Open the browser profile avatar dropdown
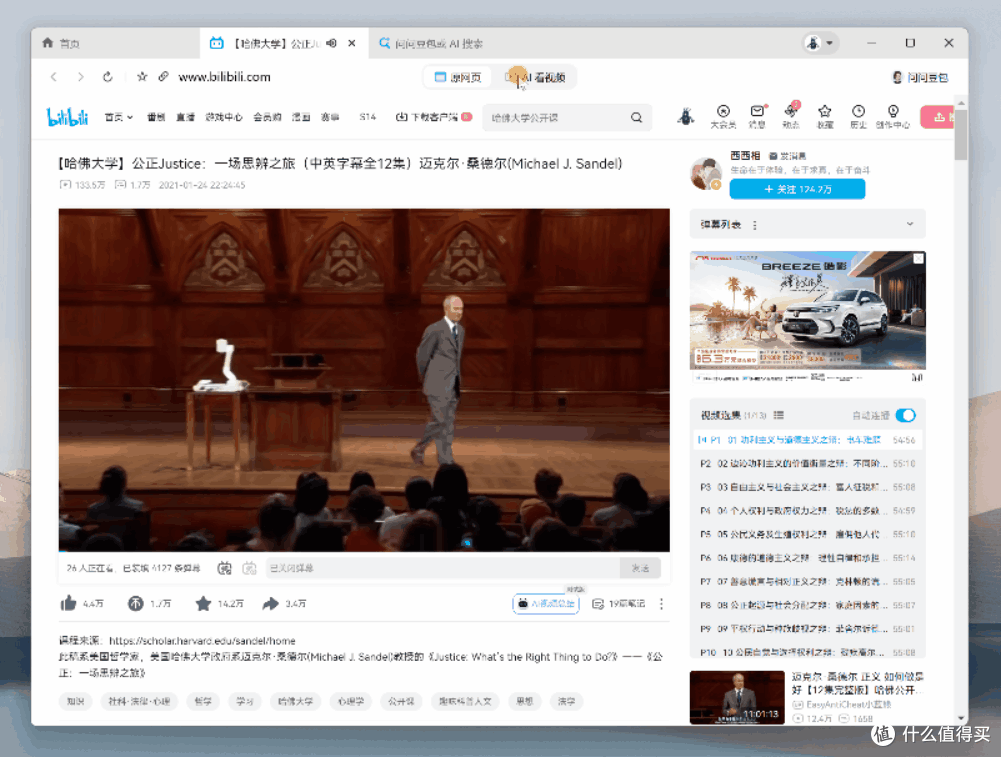 pyautogui.click(x=820, y=43)
